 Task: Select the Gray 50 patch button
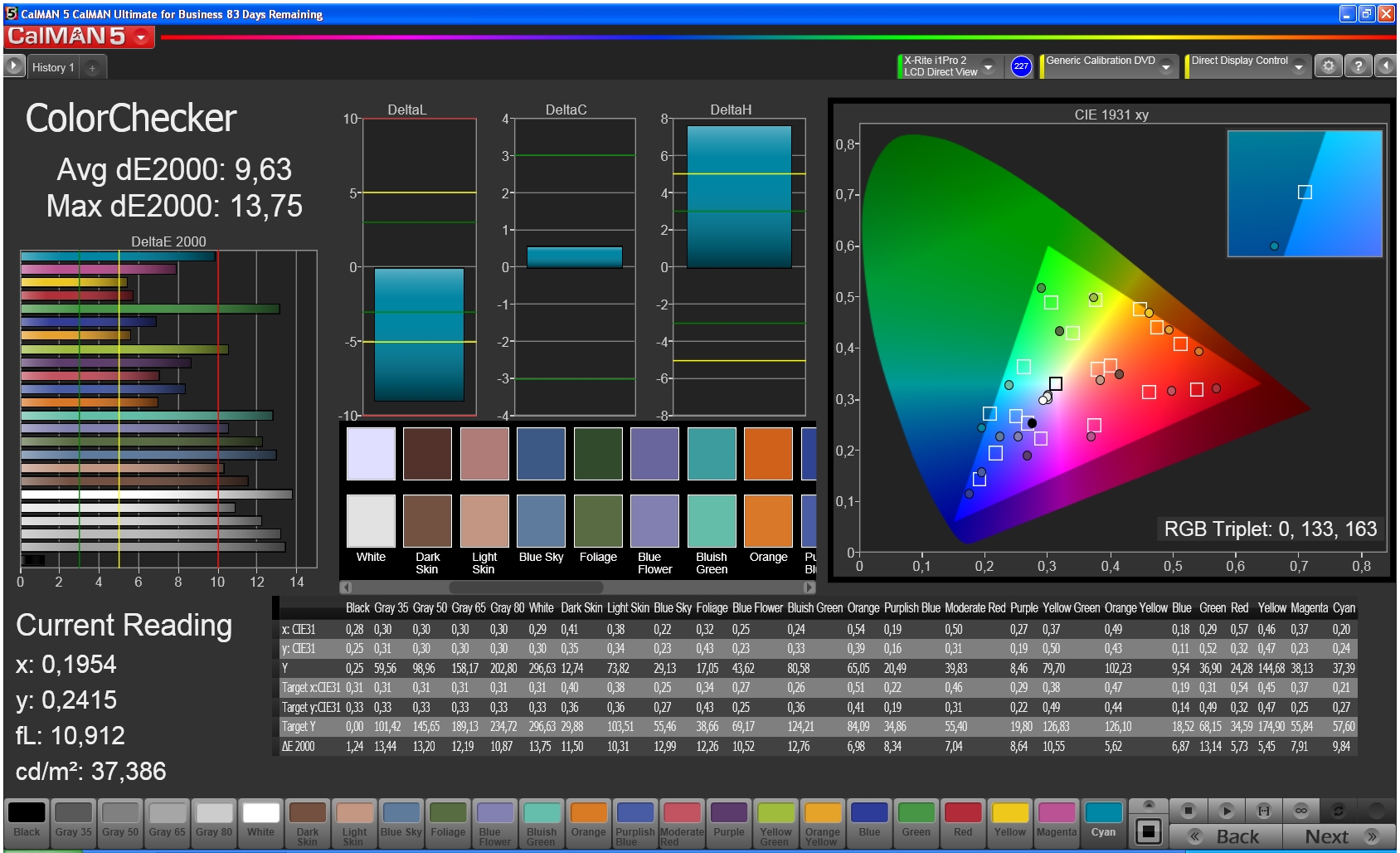click(120, 823)
